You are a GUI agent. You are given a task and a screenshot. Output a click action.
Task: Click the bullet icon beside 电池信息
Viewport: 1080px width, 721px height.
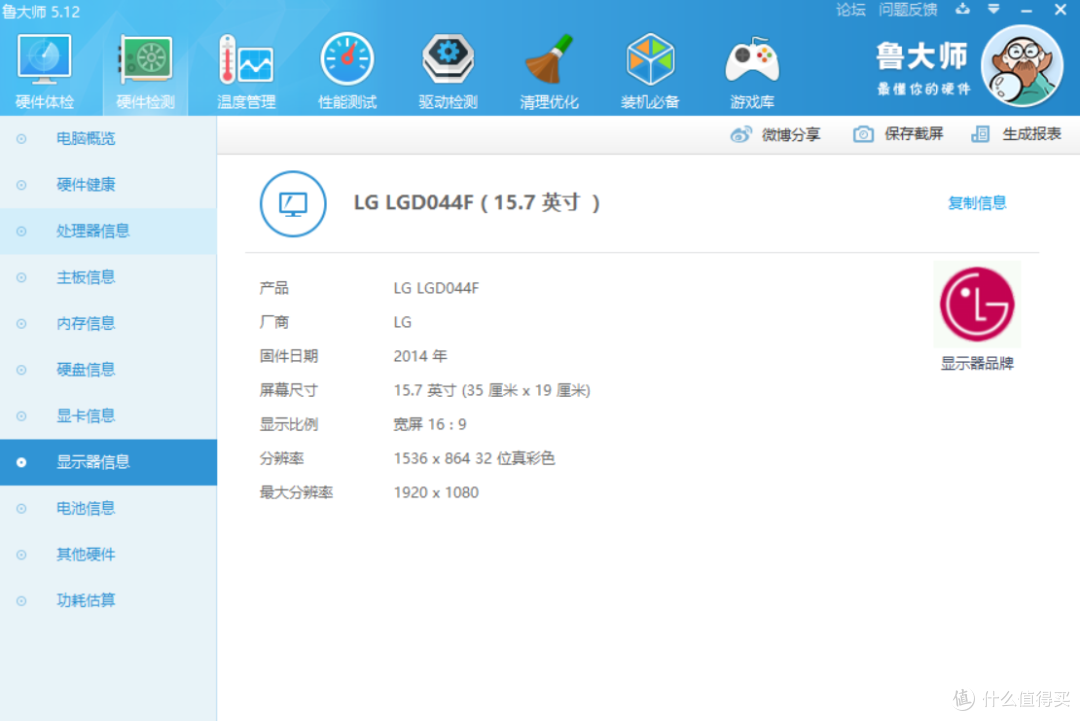click(x=21, y=509)
